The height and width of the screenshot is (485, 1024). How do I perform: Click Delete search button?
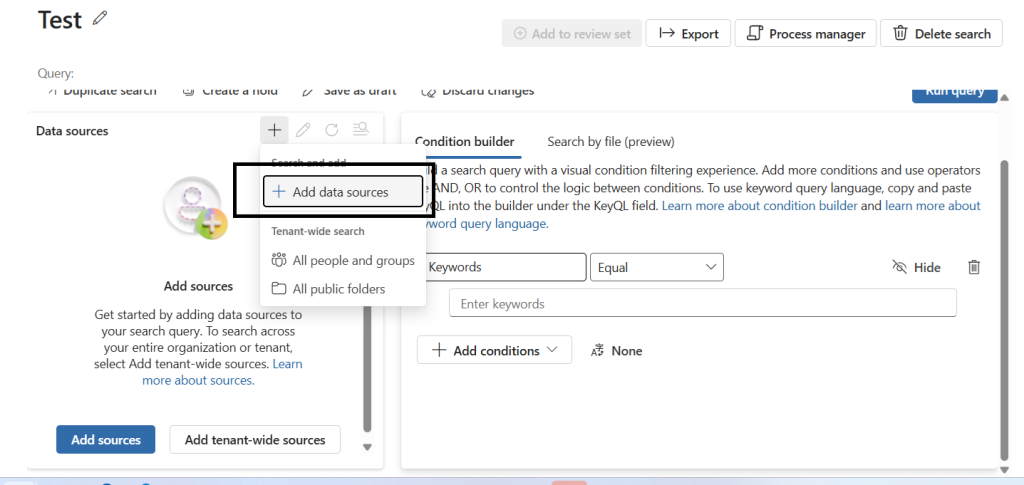[x=941, y=33]
